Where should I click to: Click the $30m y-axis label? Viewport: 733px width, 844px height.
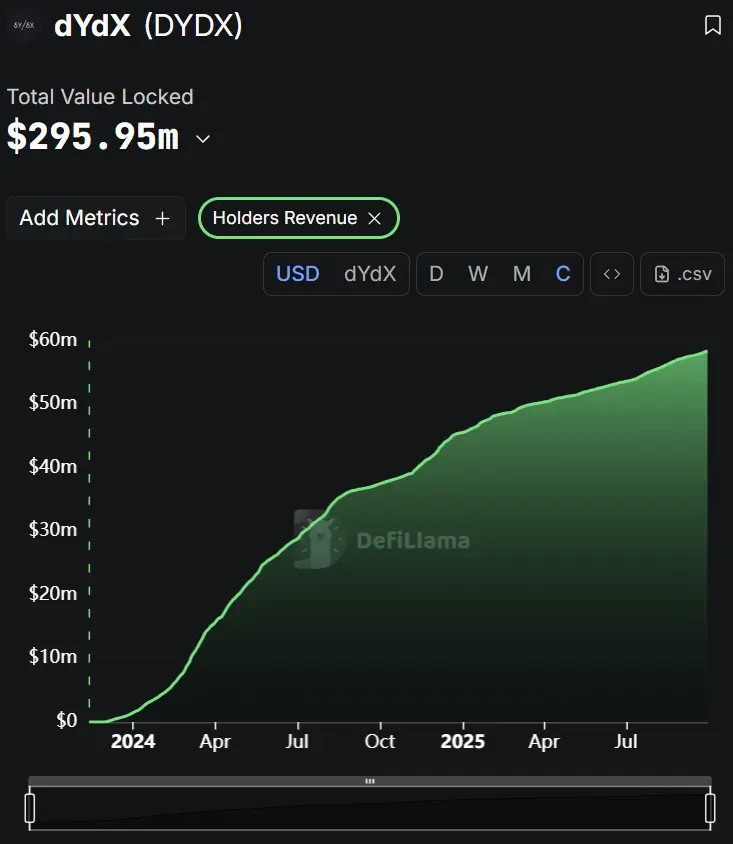[x=53, y=530]
